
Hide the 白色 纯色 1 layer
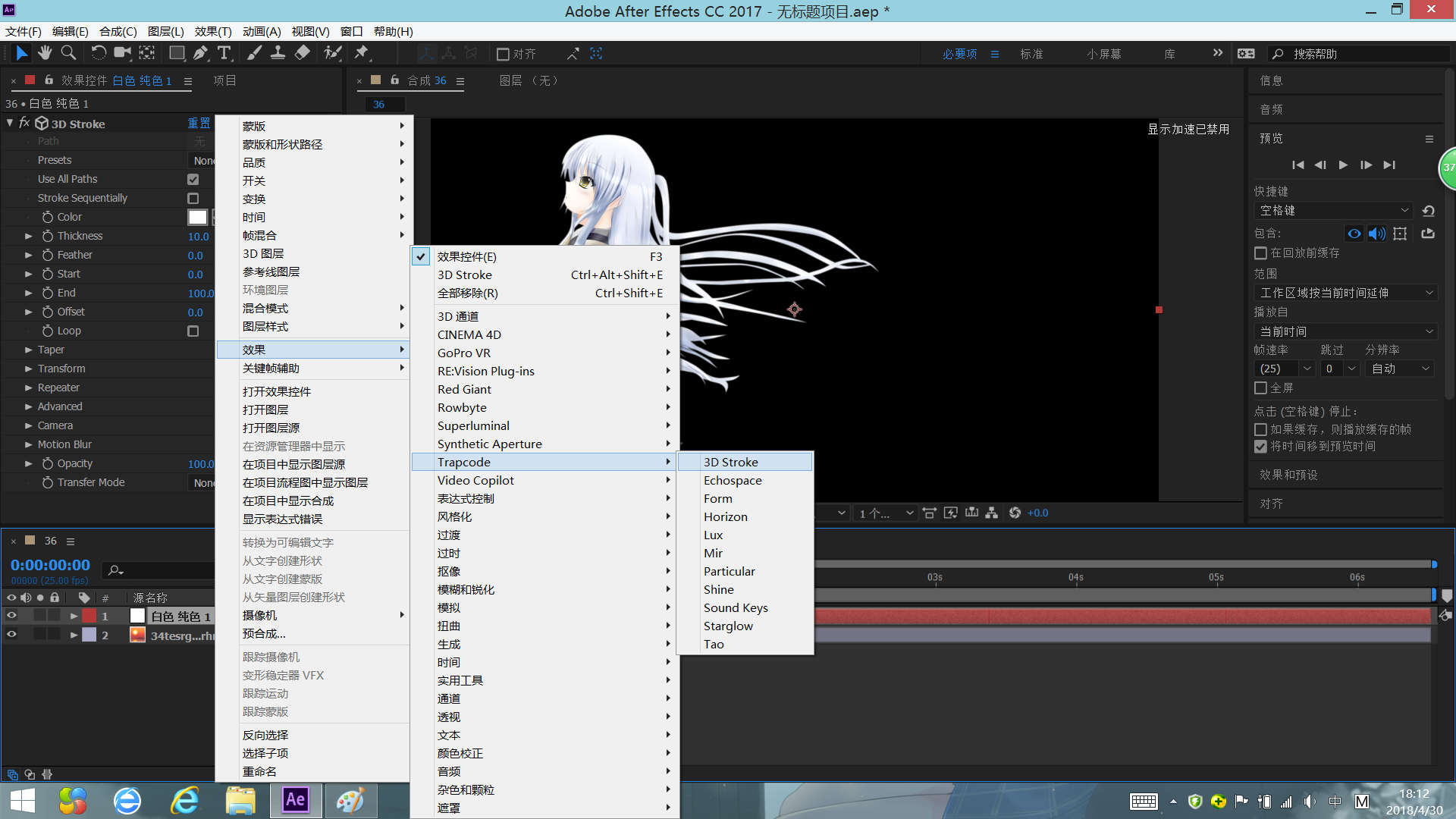pyautogui.click(x=11, y=616)
